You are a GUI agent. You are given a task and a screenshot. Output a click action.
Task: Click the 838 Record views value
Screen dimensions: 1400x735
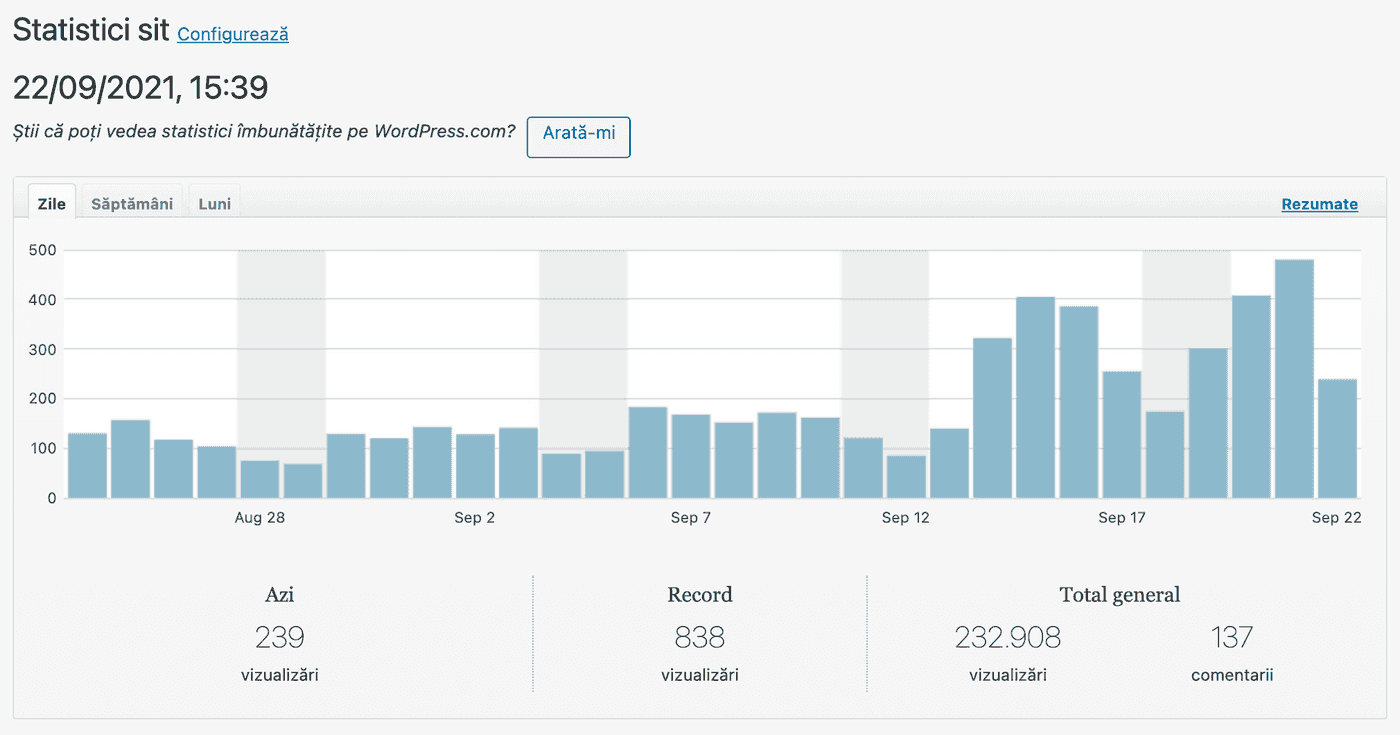[x=699, y=637]
